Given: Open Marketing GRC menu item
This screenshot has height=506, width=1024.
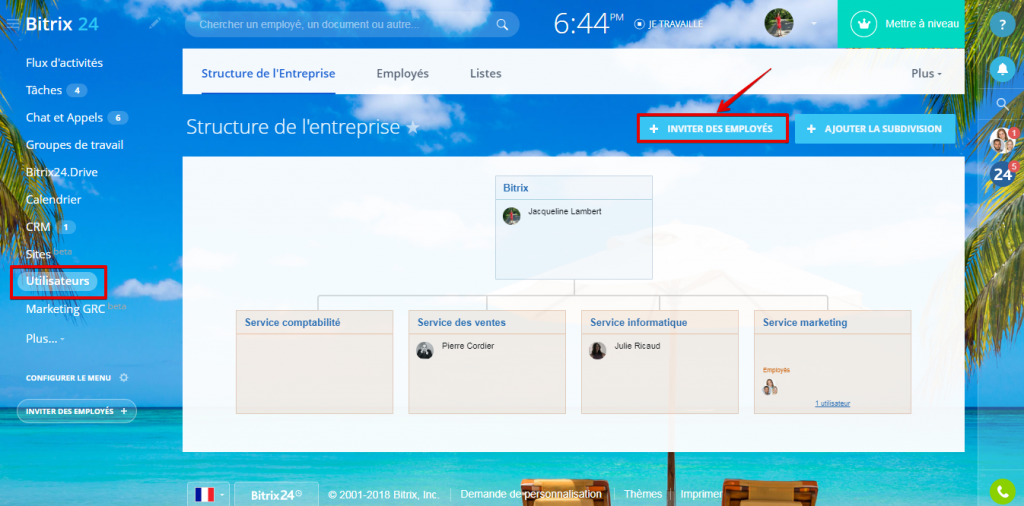Looking at the screenshot, I should point(65,309).
